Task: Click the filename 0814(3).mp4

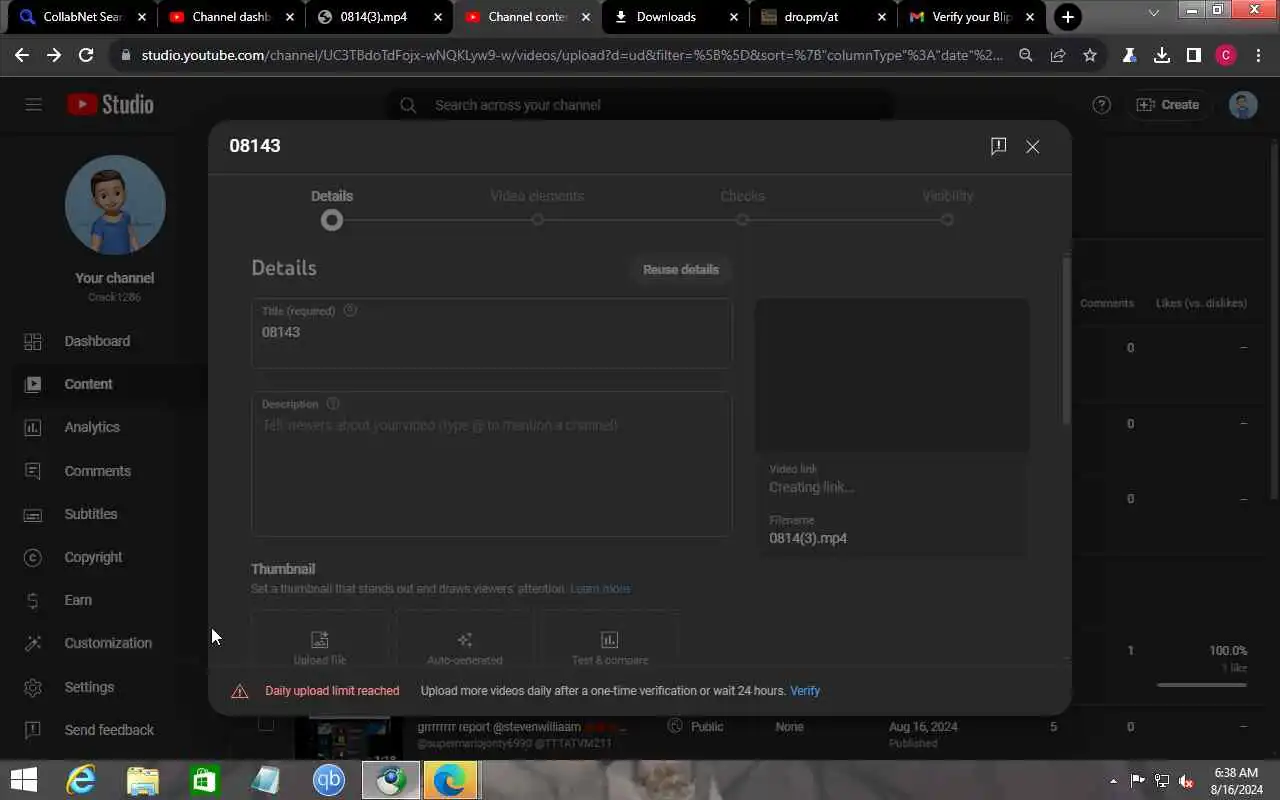Action: 808,538
